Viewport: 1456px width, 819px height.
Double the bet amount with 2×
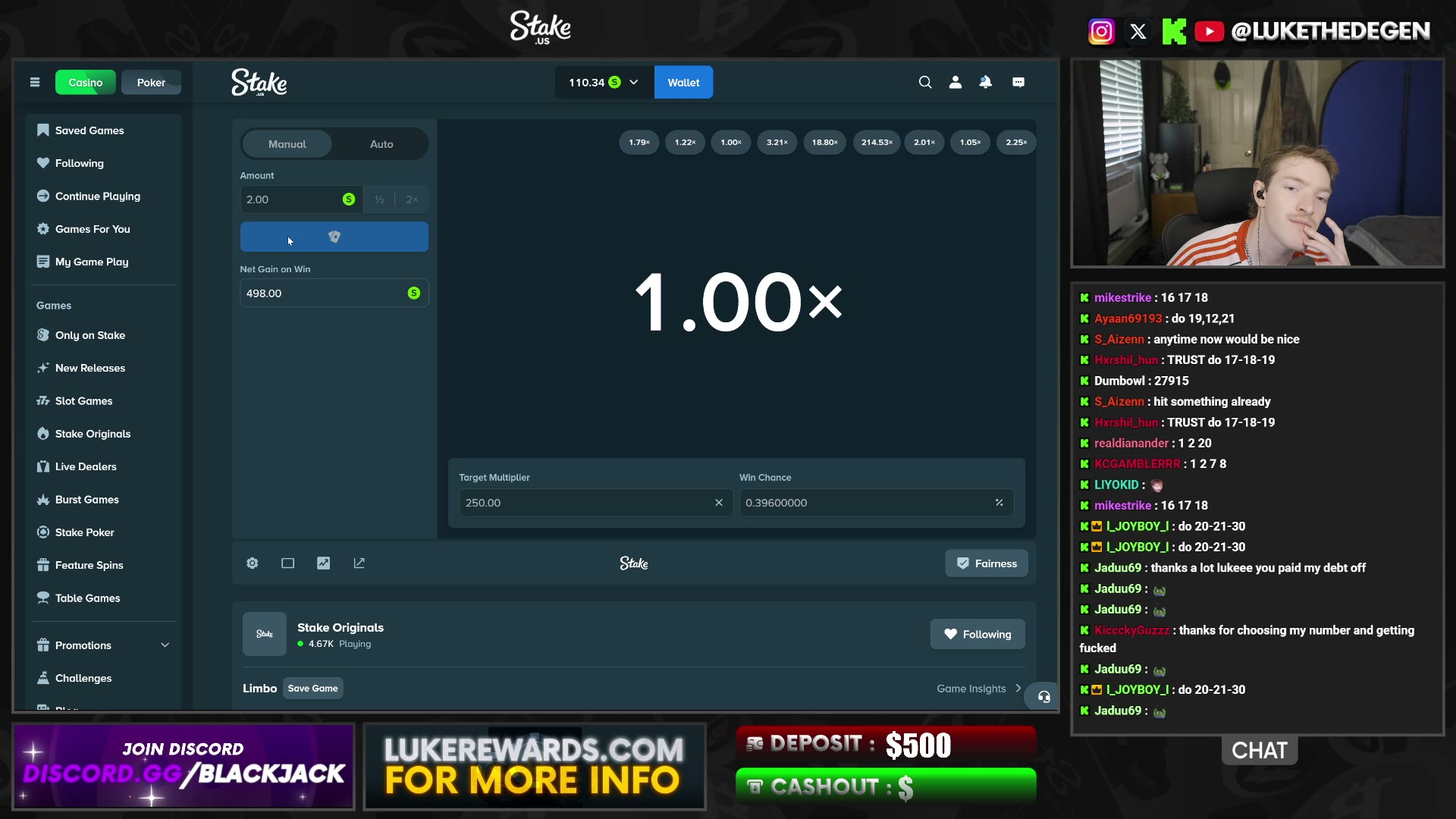tap(412, 199)
